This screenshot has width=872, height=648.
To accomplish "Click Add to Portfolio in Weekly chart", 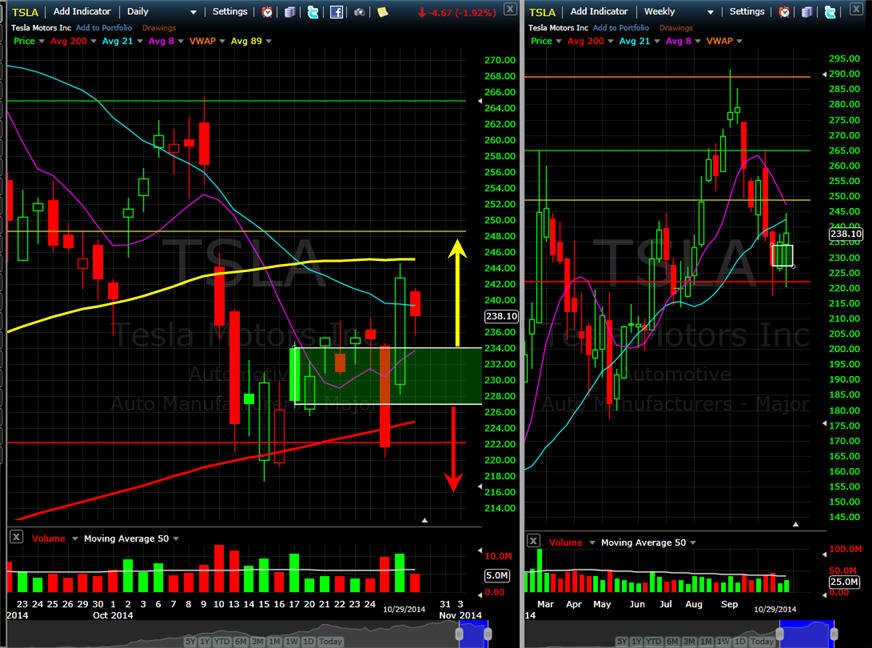I will pyautogui.click(x=621, y=27).
